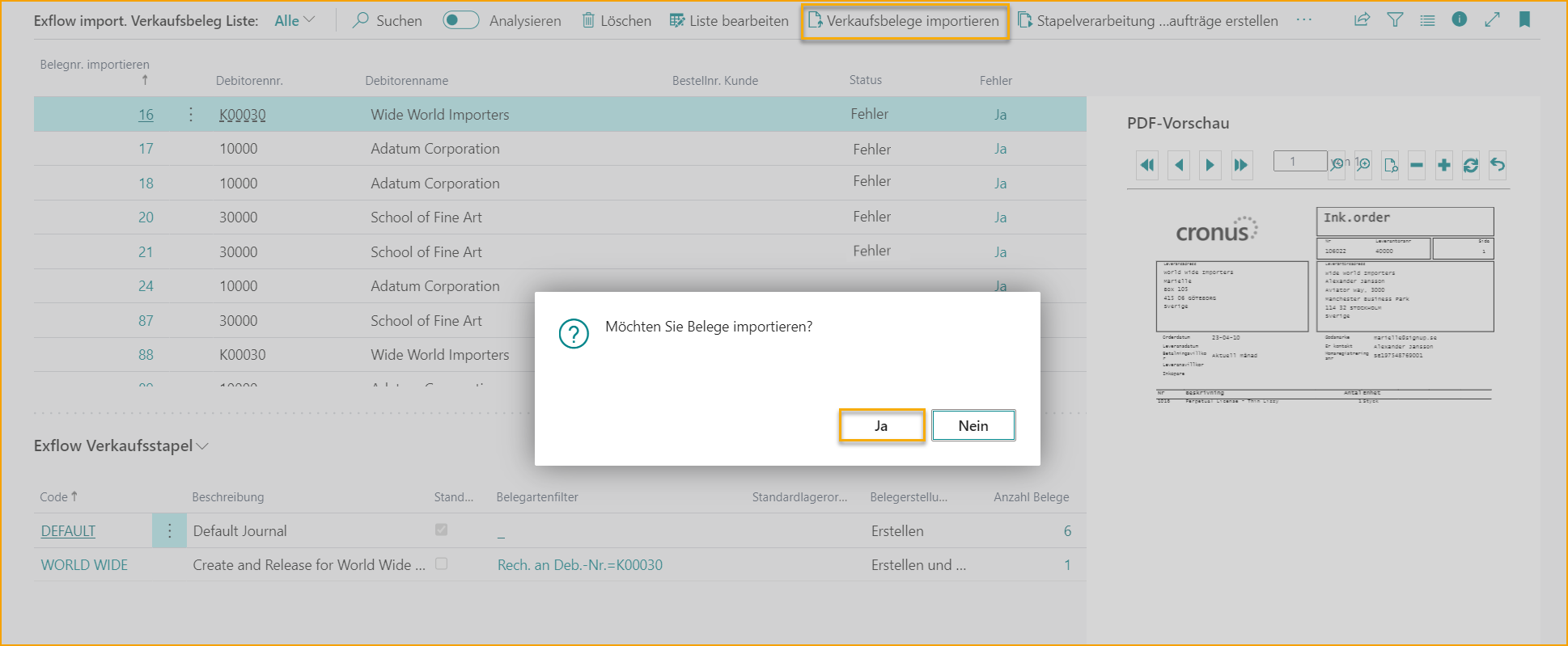Go to next PDF preview page
The image size is (1568, 646).
[1210, 165]
